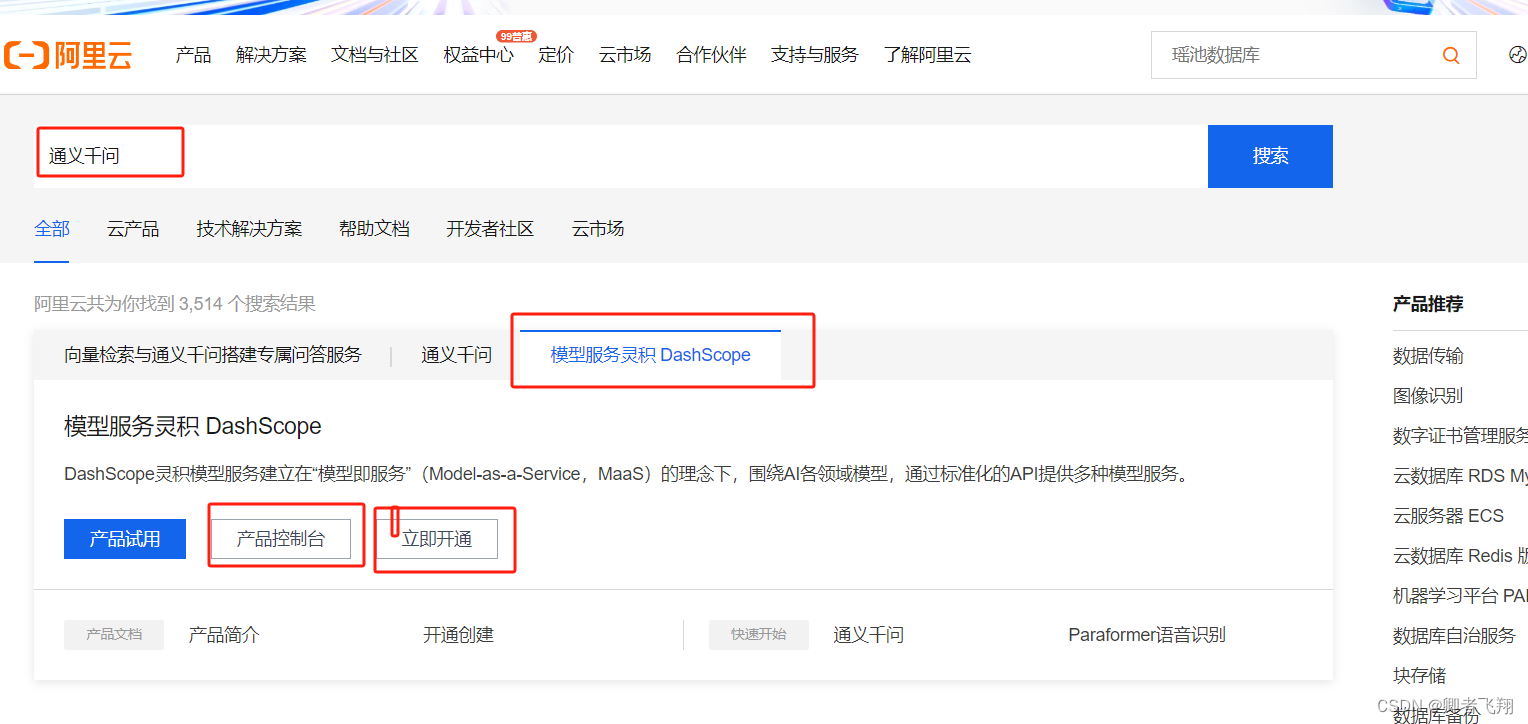Screen dimensions: 1528x724
Task: Open the 了解阿里云 menu
Action: click(927, 55)
